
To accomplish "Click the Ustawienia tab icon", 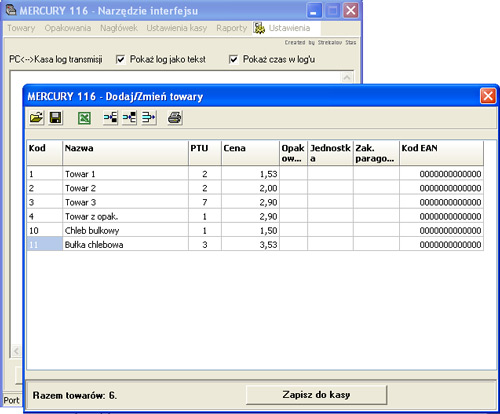I will [259, 28].
